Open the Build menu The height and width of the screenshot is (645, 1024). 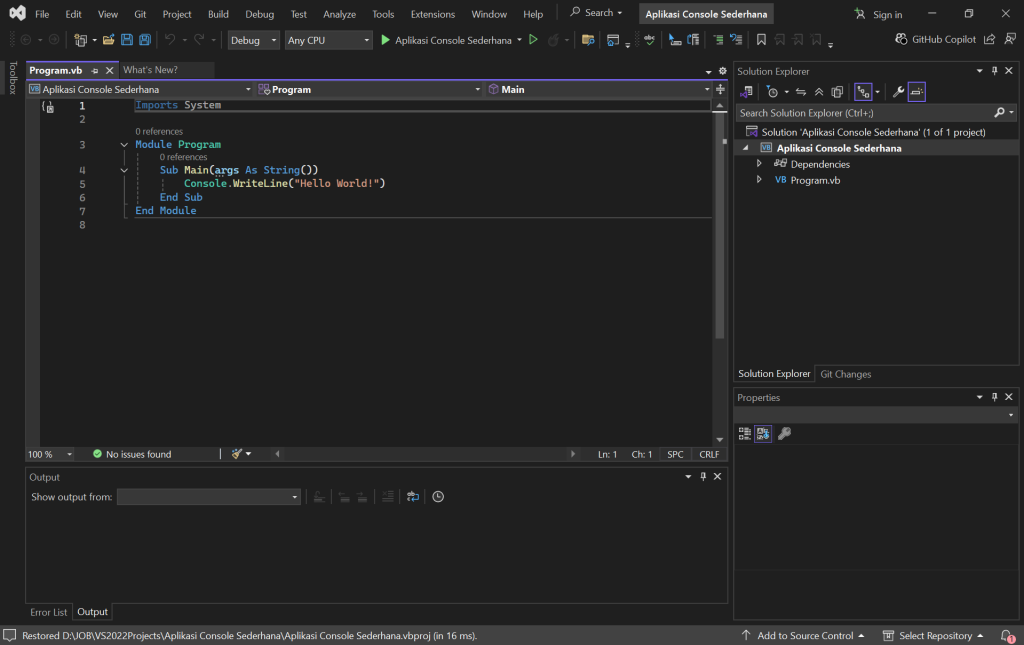coord(218,14)
